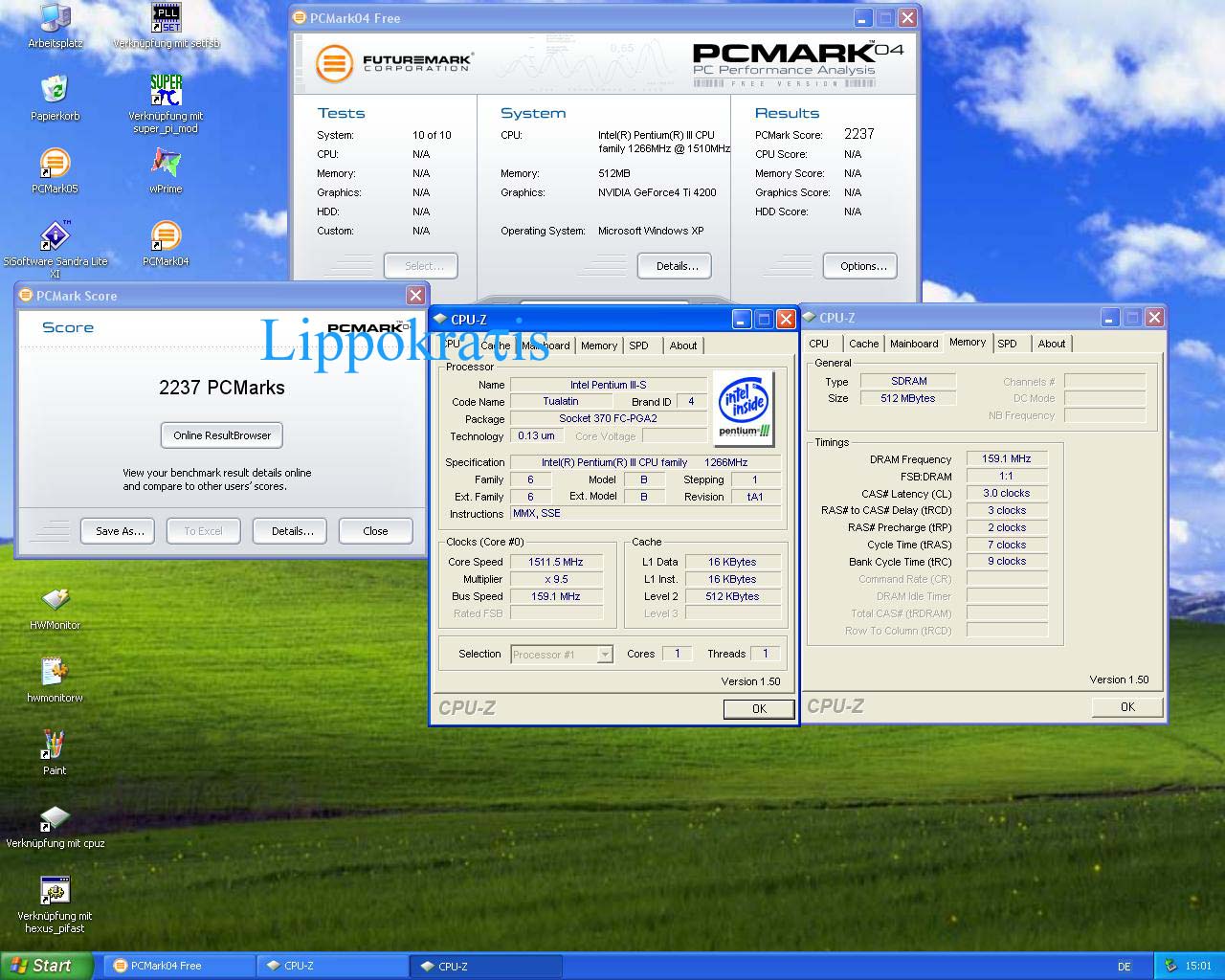
Task: Open SPD tab in right CPU-Z window
Action: tap(1007, 344)
